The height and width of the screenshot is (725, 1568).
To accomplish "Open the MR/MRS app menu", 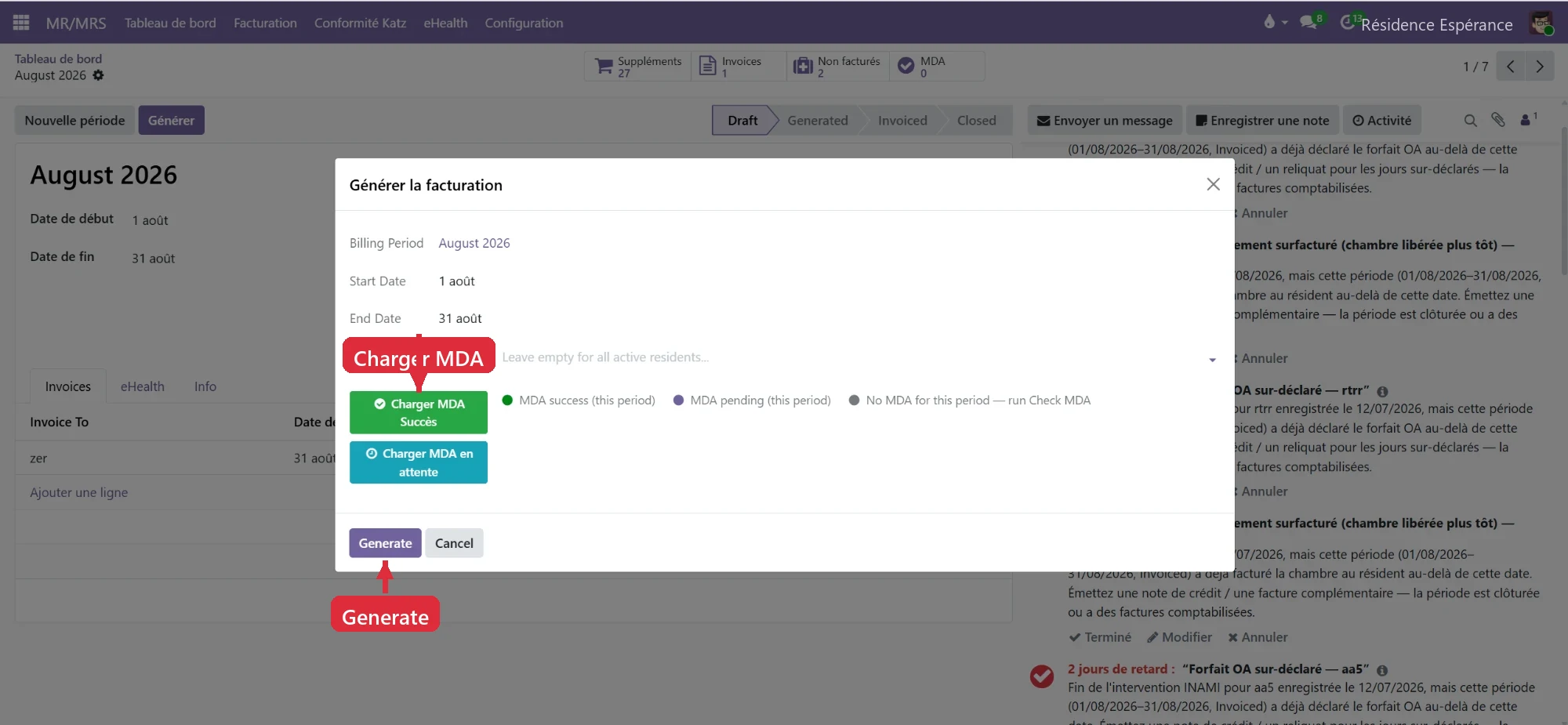I will pos(76,23).
